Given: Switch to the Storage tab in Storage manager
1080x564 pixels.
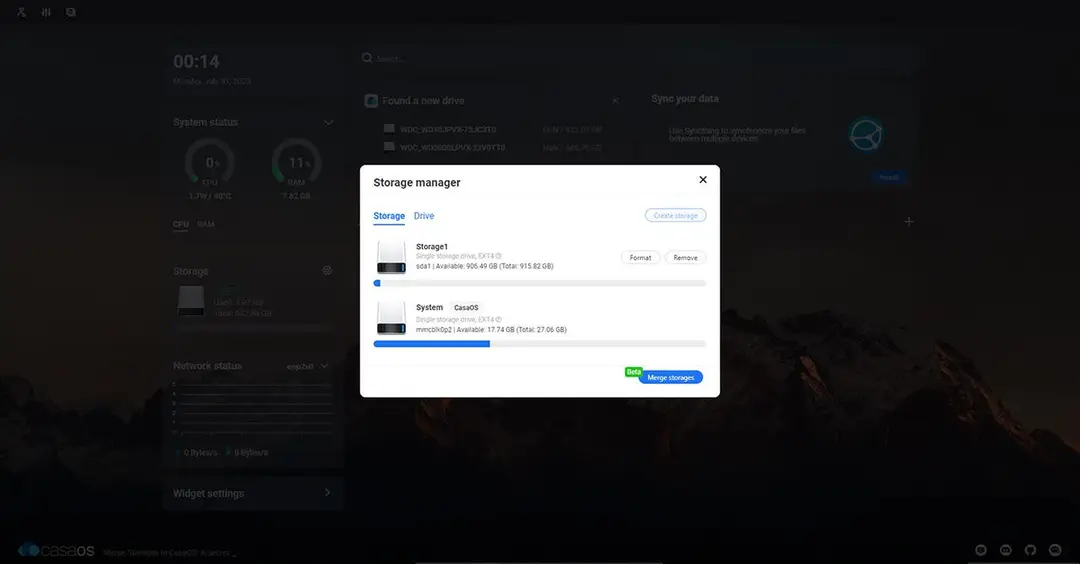Looking at the screenshot, I should (389, 216).
